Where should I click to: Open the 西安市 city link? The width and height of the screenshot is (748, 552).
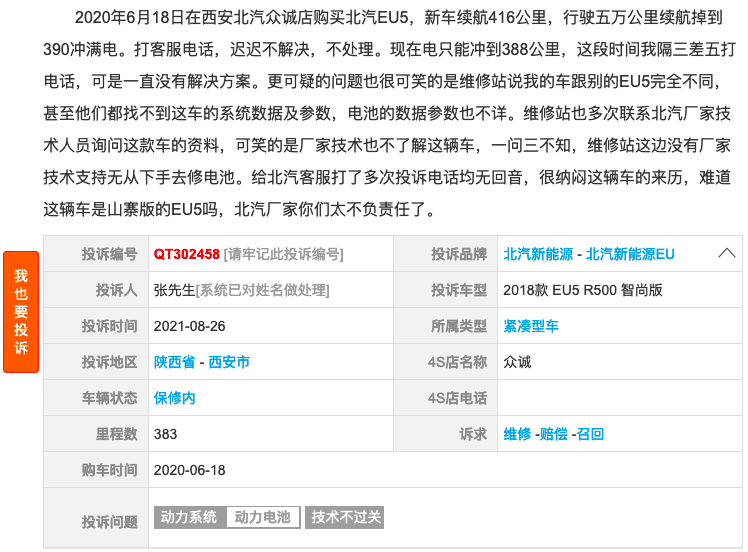point(229,362)
